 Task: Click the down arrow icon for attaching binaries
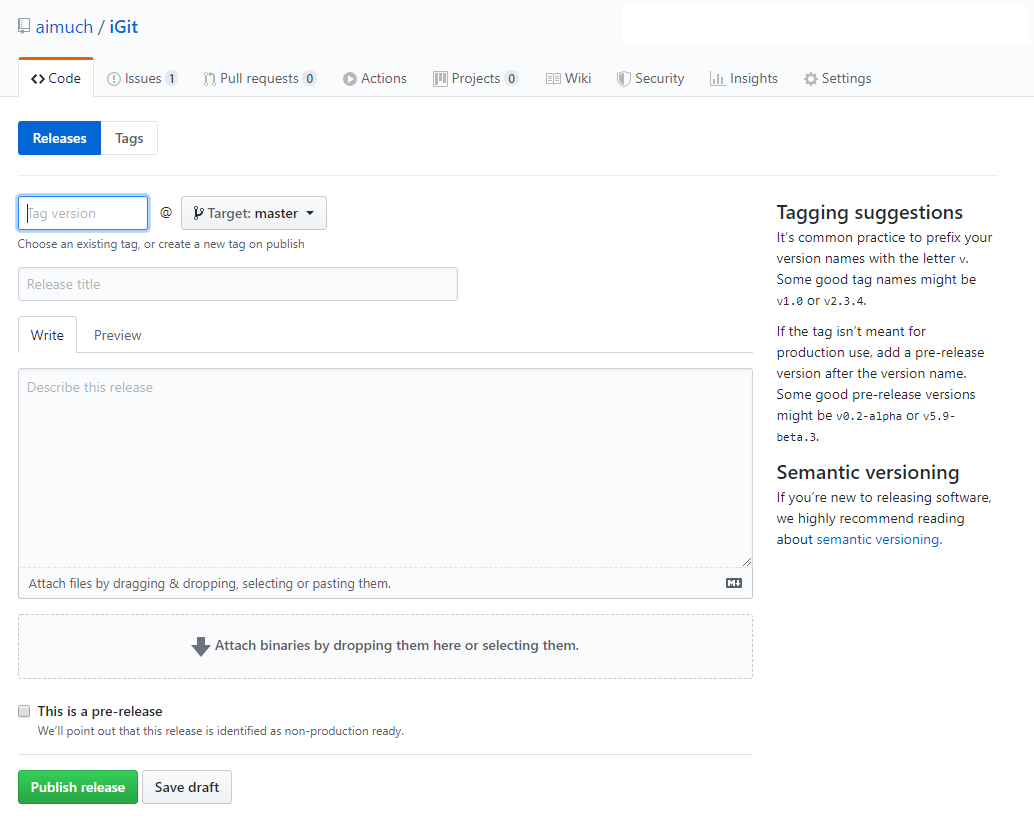click(x=200, y=647)
